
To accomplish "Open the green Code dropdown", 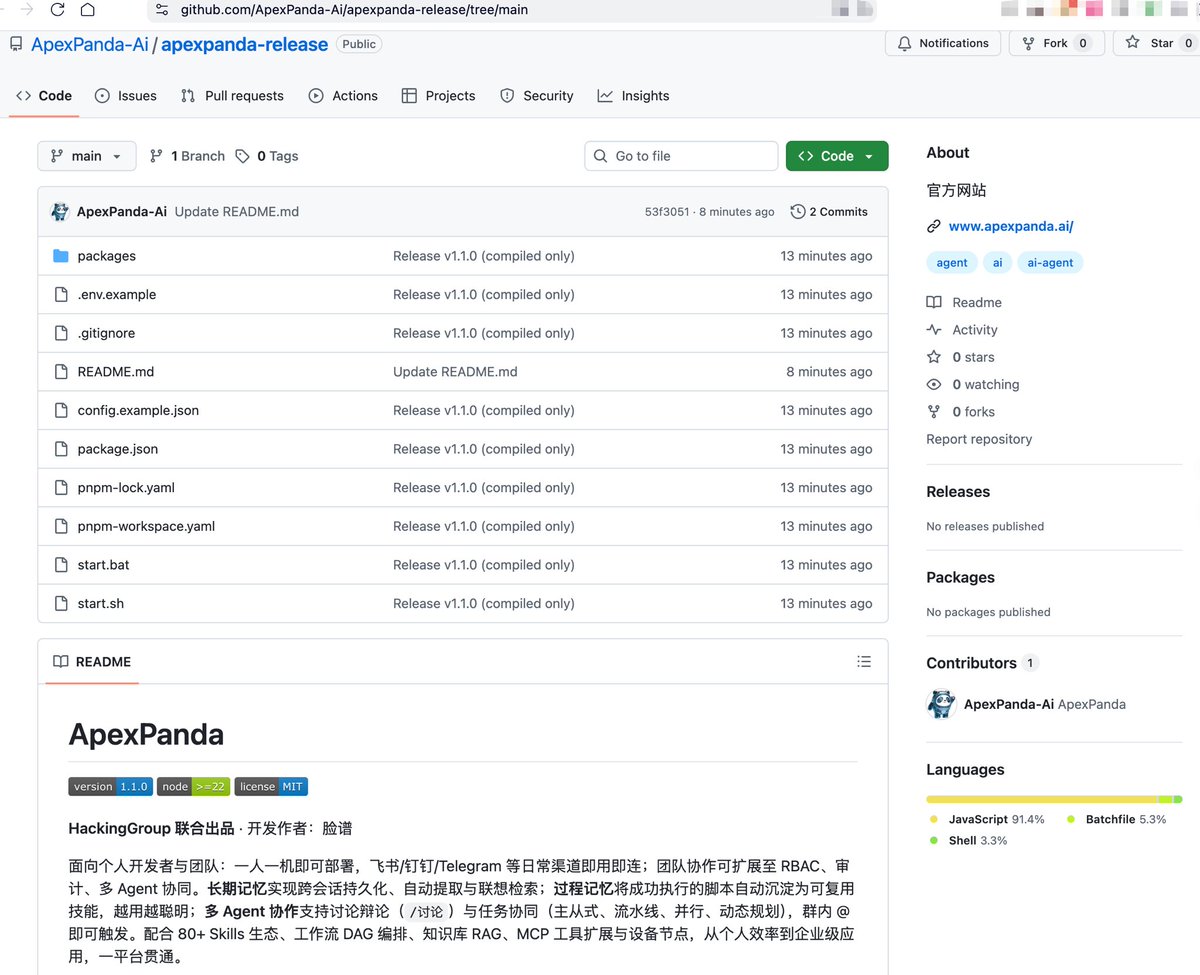I will tap(837, 156).
